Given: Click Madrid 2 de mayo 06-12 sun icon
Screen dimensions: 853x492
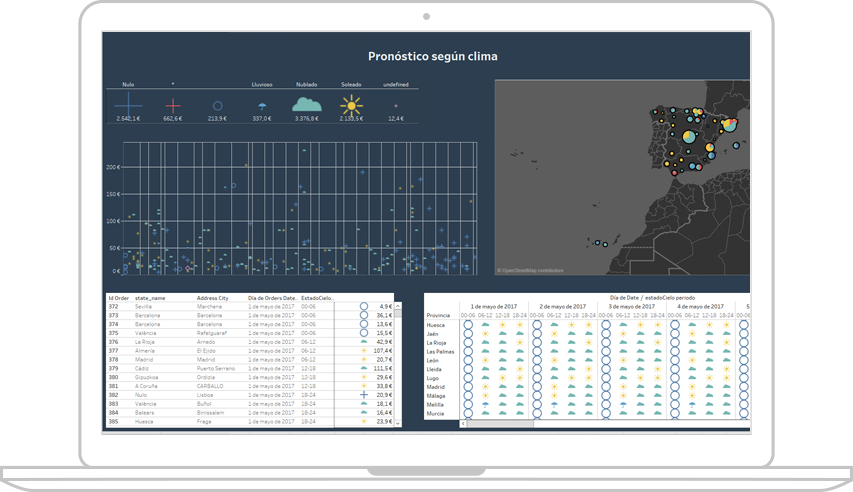Looking at the screenshot, I should 554,387.
